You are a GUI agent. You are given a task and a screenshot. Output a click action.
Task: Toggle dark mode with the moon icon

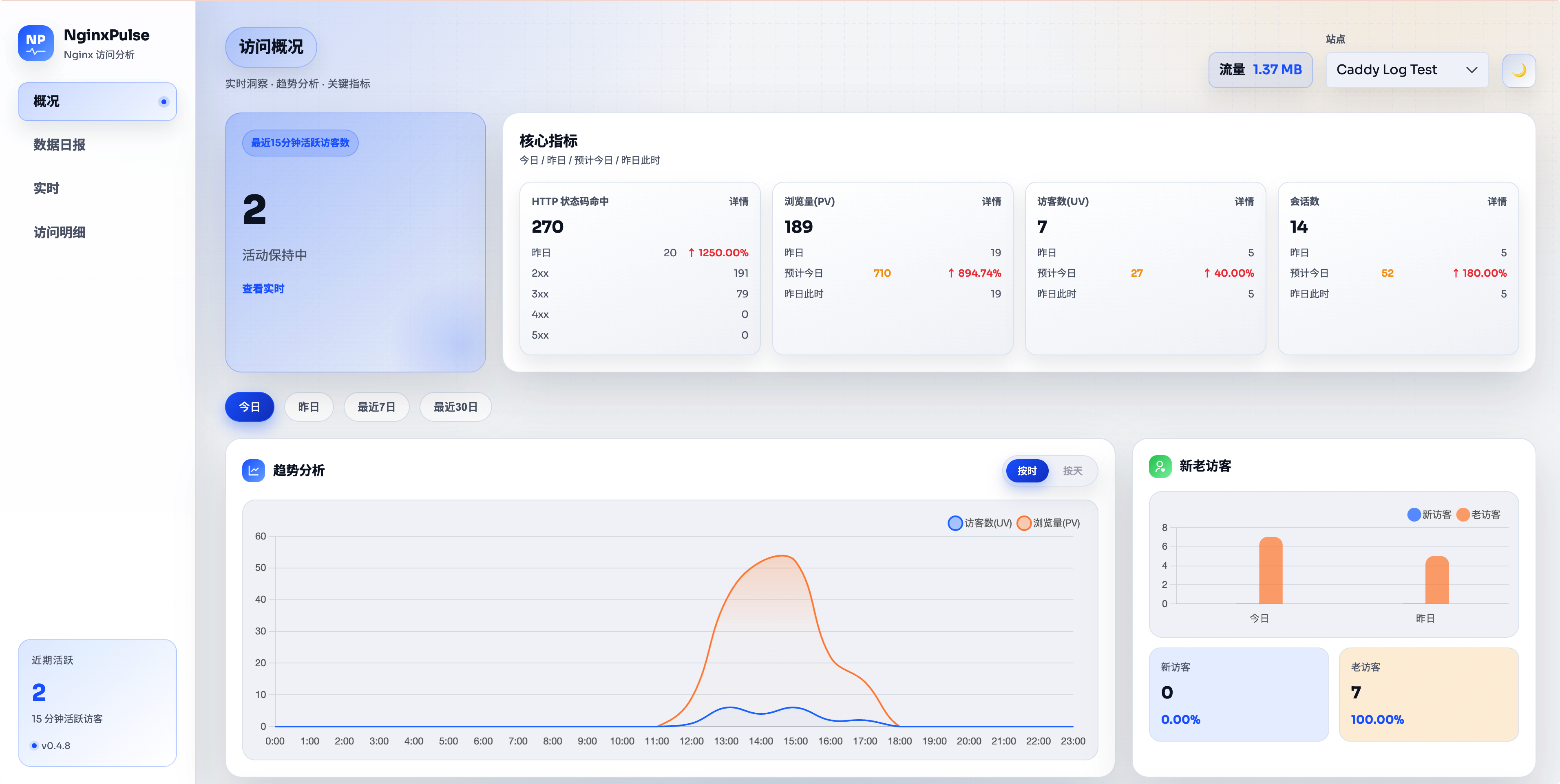click(1518, 70)
